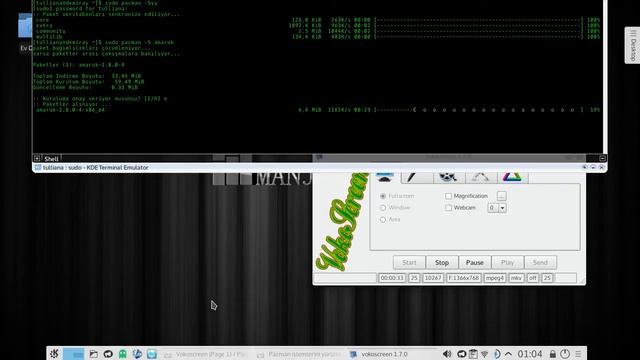Click the Start recording button
The height and width of the screenshot is (360, 640).
(409, 262)
